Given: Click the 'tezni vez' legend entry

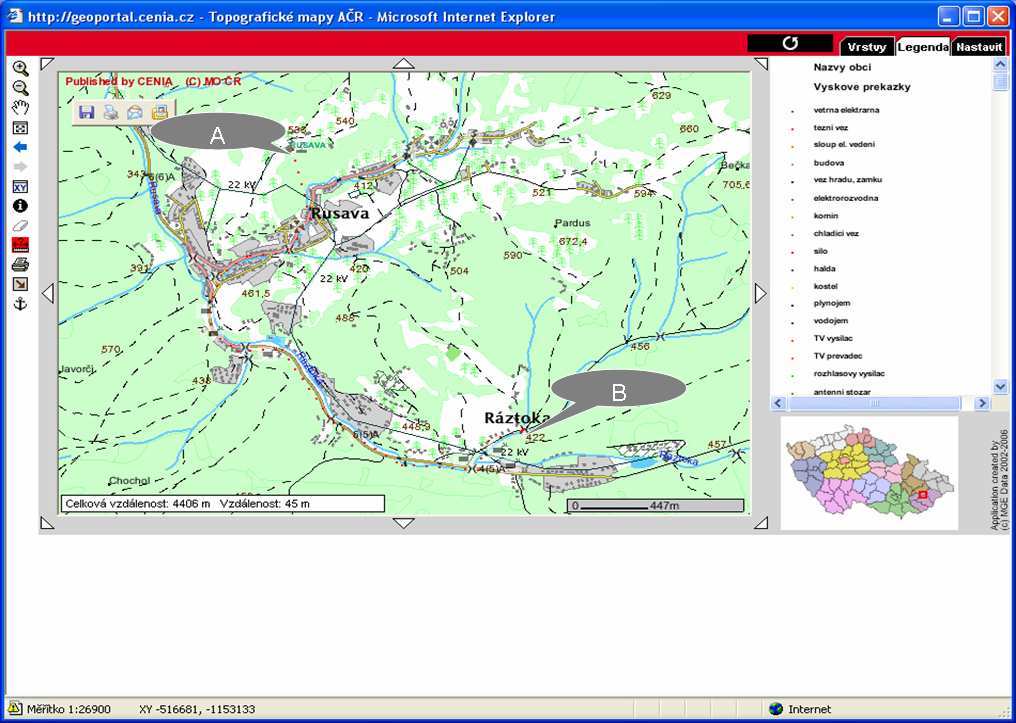Looking at the screenshot, I should pos(831,128).
